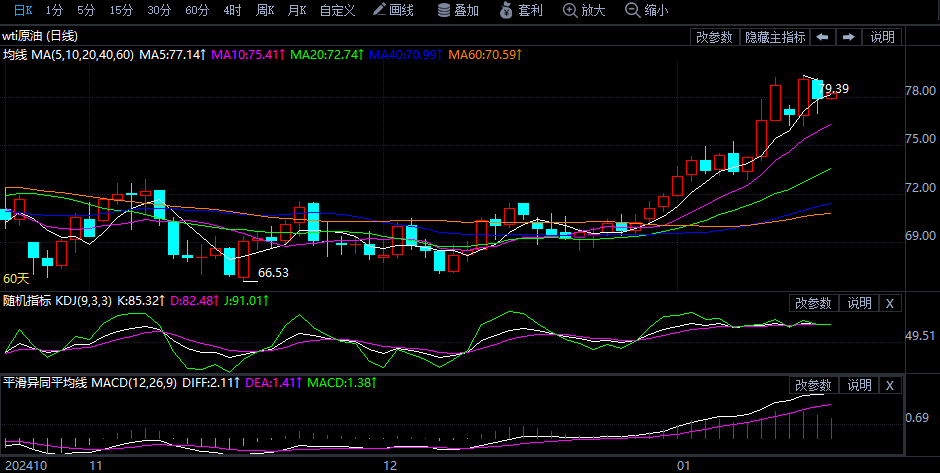The image size is (940, 473).
Task: Click the right arrow indicator button
Action: tap(848, 37)
